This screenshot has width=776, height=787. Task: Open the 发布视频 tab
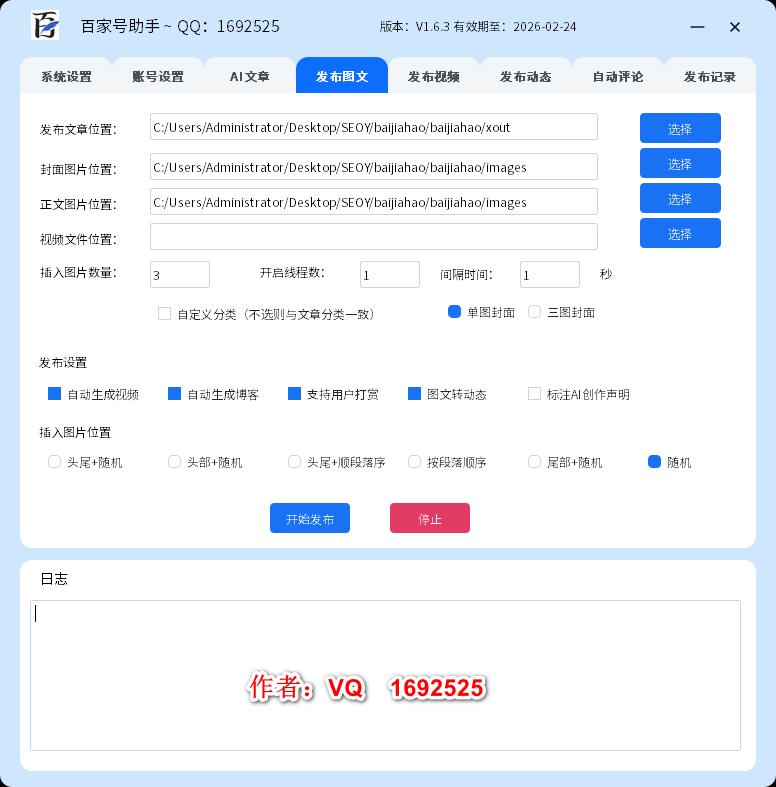(x=434, y=76)
